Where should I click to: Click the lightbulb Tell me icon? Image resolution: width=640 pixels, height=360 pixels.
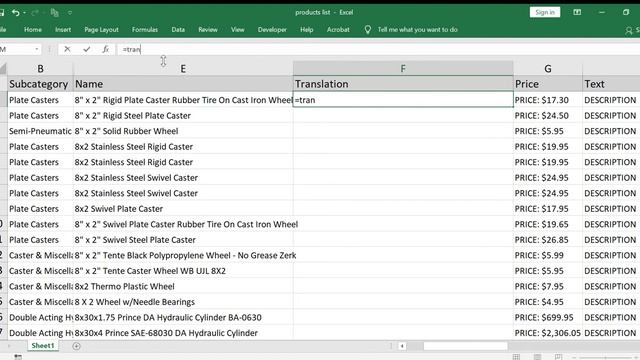pyautogui.click(x=368, y=29)
